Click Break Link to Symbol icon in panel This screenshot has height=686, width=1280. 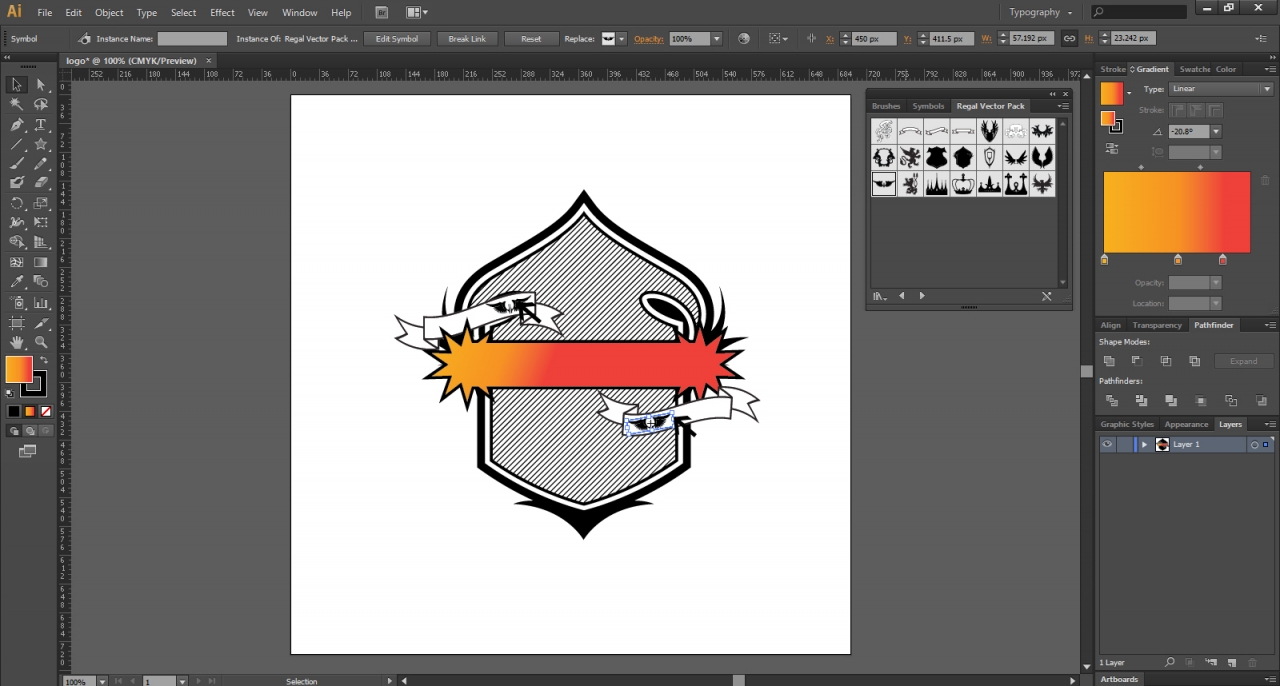click(x=1046, y=296)
